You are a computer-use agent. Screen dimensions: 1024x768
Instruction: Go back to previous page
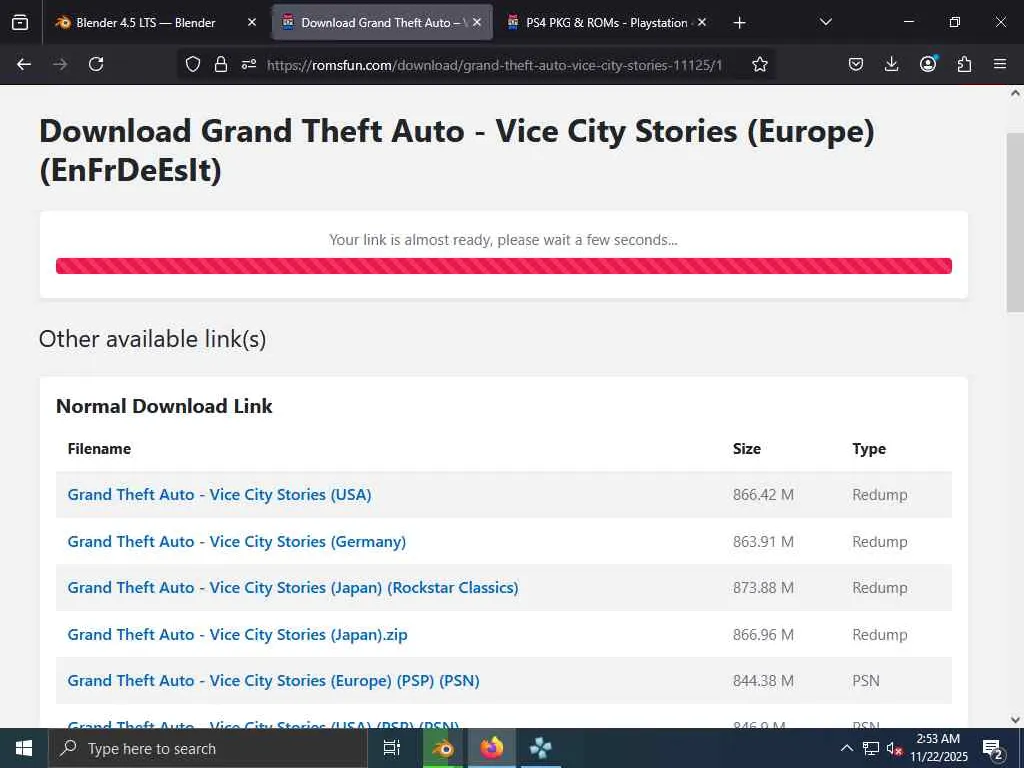[x=24, y=64]
